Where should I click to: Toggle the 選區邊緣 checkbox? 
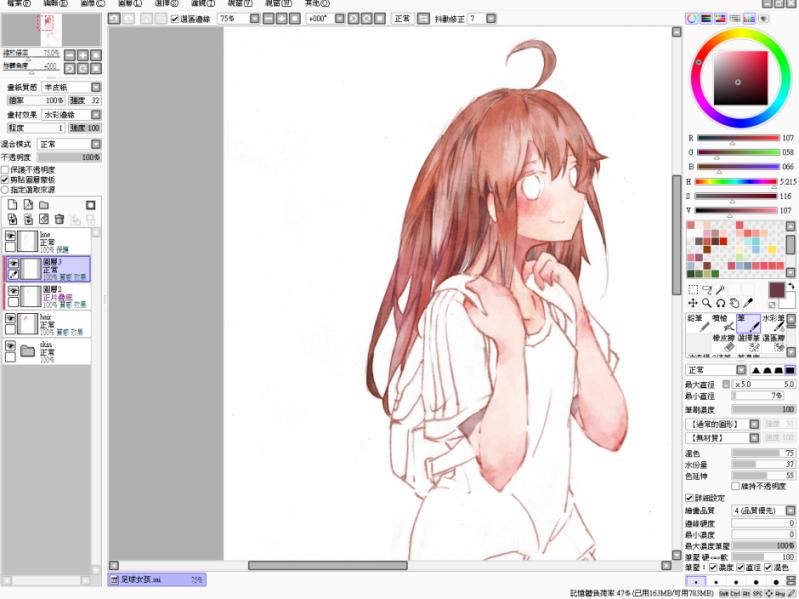[175, 19]
